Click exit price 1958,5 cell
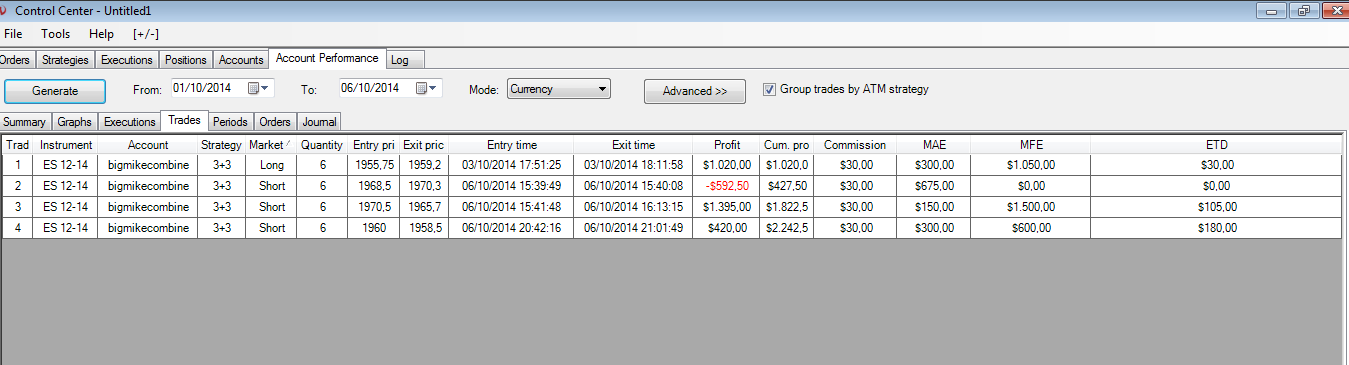This screenshot has height=365, width=1349. point(424,228)
